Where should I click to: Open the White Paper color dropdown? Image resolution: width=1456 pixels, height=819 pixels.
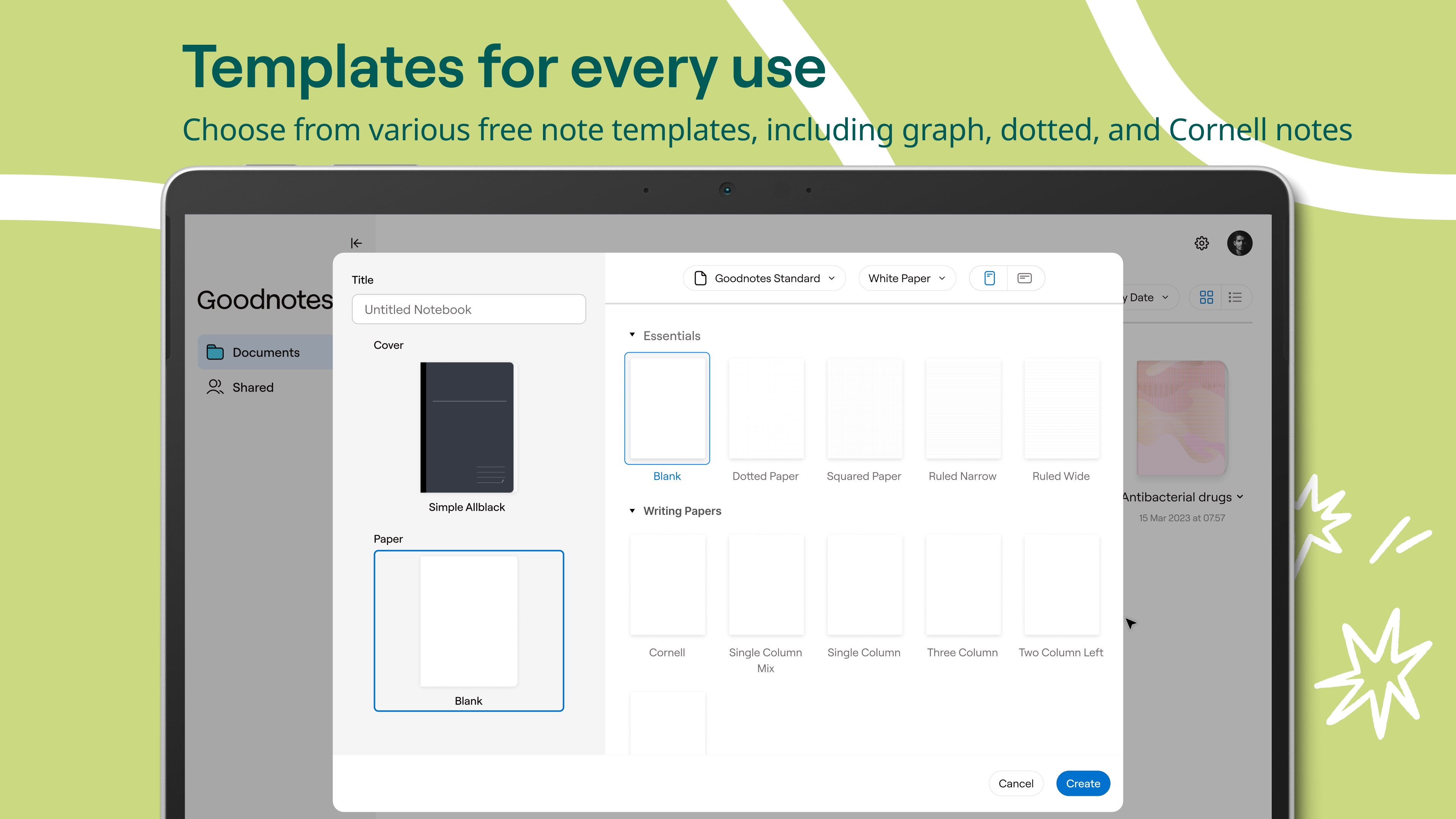[905, 278]
